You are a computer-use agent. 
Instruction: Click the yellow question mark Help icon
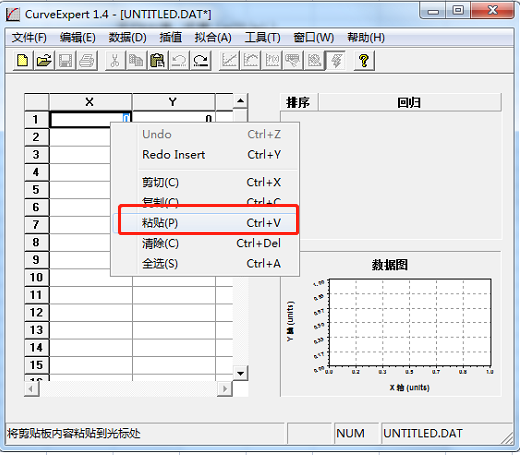click(364, 61)
